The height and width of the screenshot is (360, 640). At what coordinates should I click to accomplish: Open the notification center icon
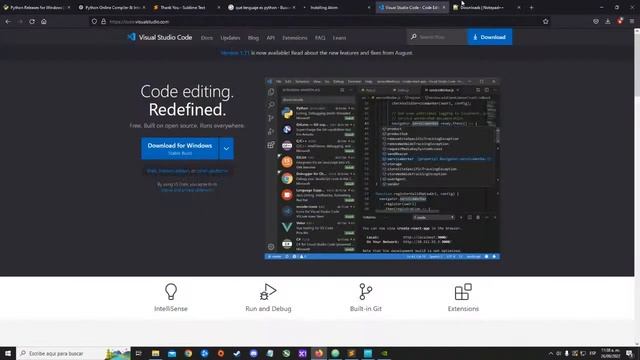click(629, 353)
